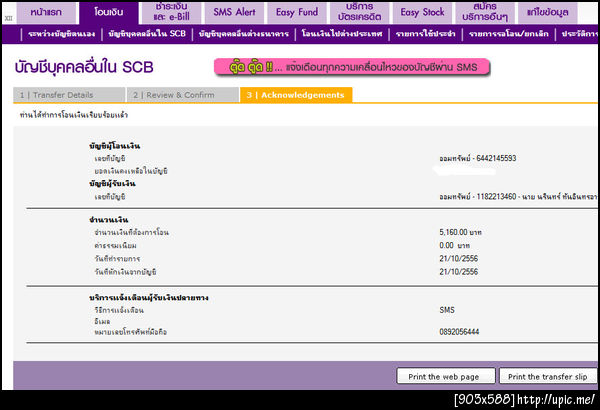This screenshot has width=600, height=410.
Task: Select the โอนเงิน transfer tab
Action: pyautogui.click(x=109, y=12)
